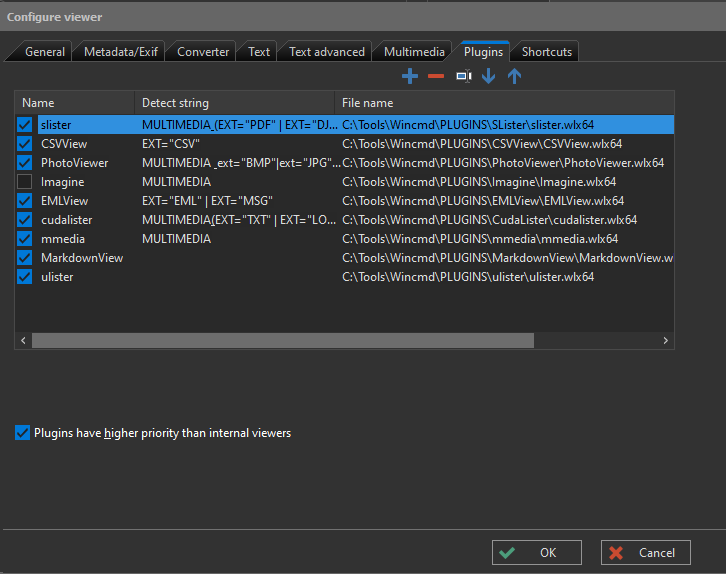726x574 pixels.
Task: Select the MarkdownView plugin name
Action: [82, 257]
